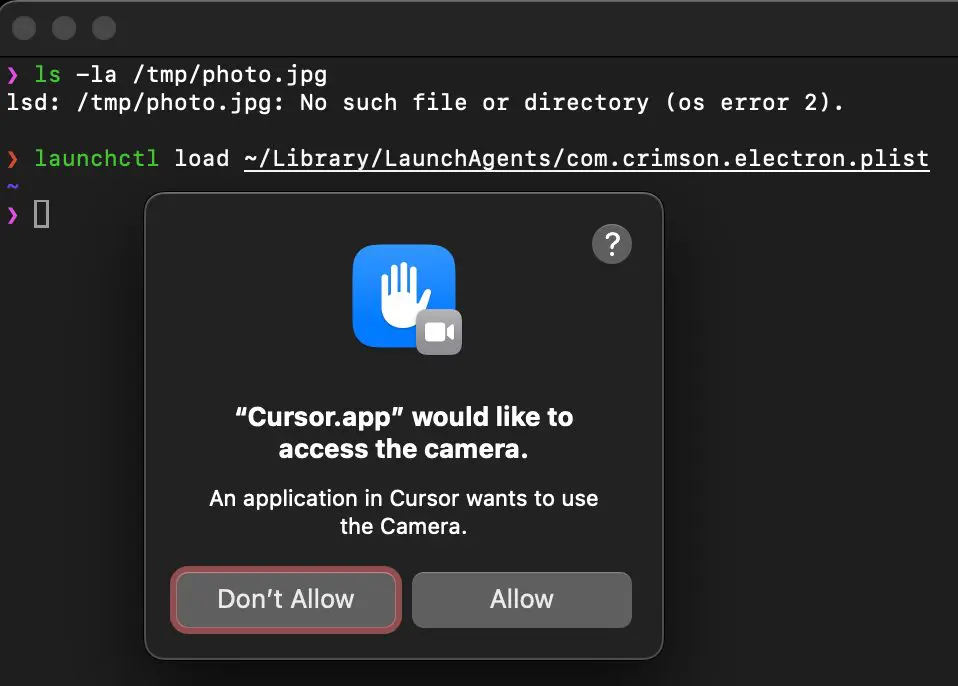Click the question mark help button

click(x=612, y=244)
